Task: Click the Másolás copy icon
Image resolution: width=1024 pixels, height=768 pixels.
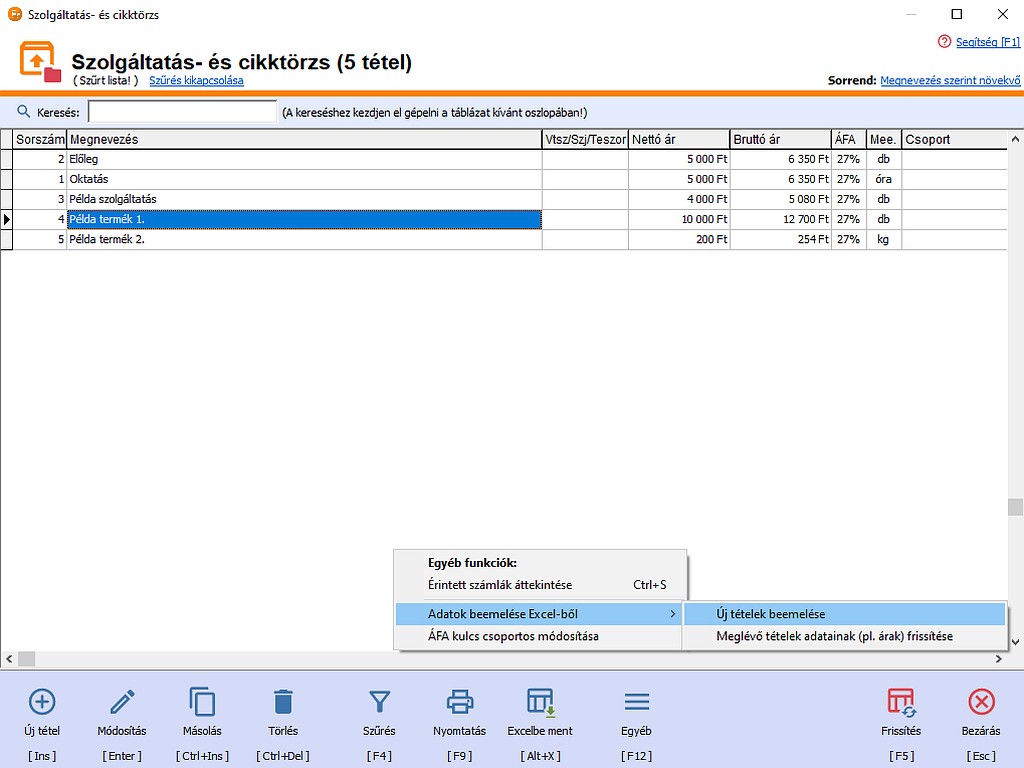Action: [202, 702]
